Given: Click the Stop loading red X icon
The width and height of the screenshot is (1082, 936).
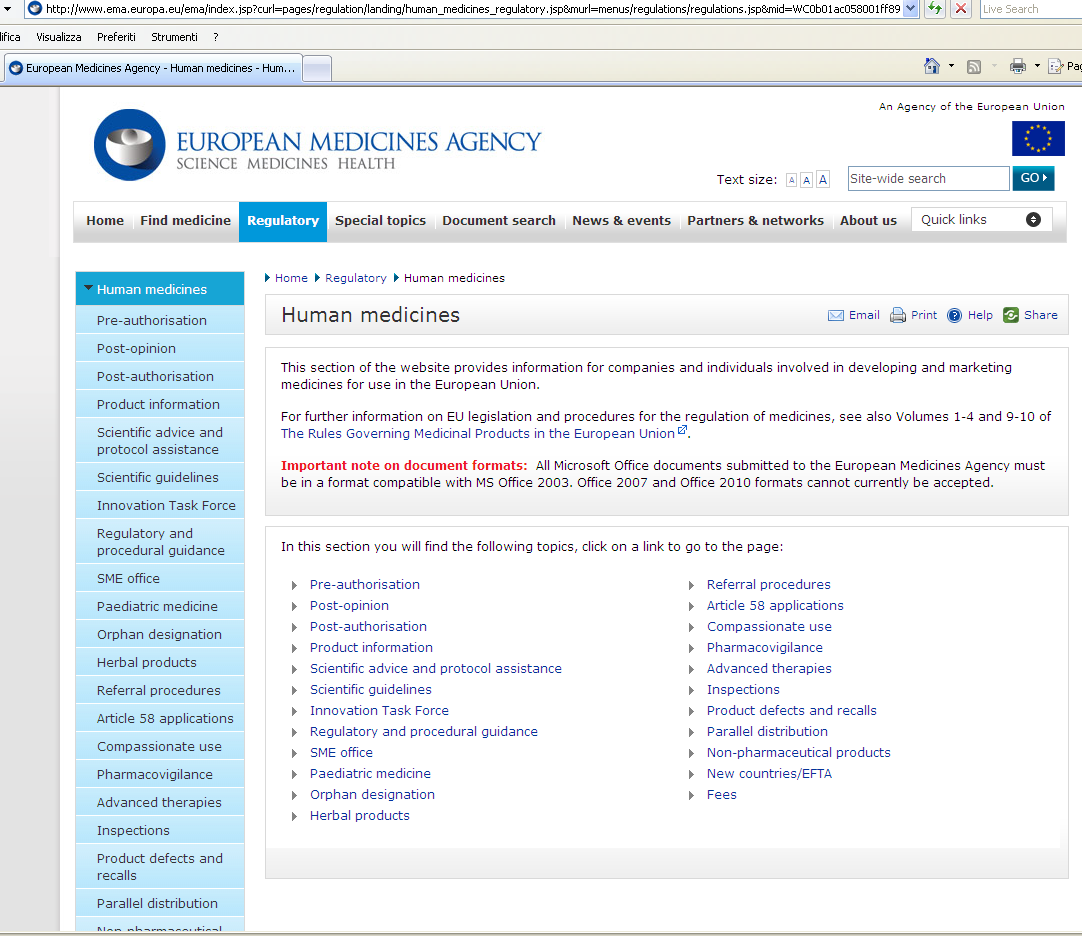Looking at the screenshot, I should point(960,9).
